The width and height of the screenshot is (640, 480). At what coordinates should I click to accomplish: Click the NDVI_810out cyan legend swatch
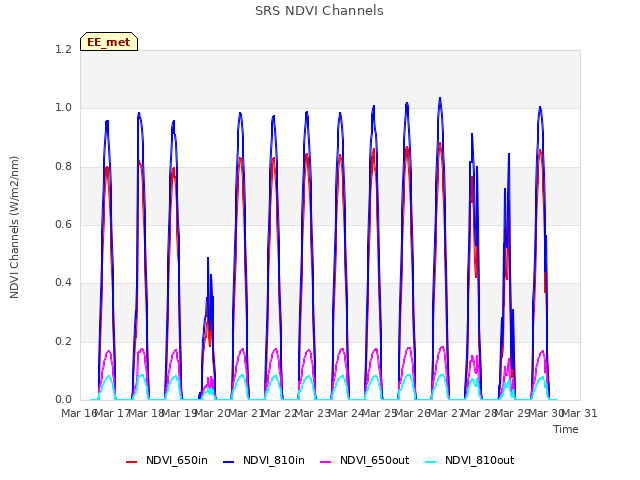[431, 462]
